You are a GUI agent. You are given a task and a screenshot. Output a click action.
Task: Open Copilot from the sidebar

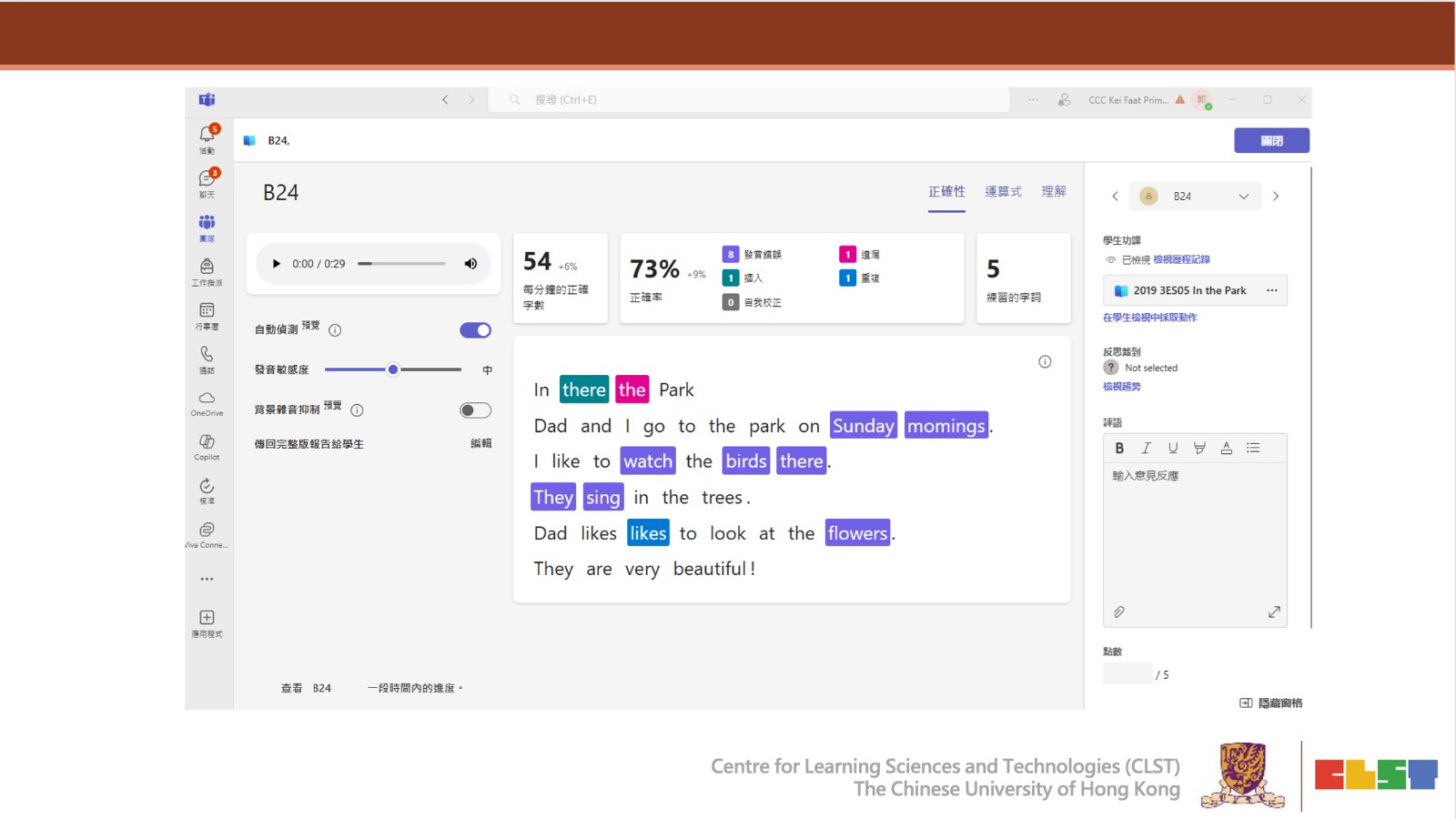click(207, 444)
